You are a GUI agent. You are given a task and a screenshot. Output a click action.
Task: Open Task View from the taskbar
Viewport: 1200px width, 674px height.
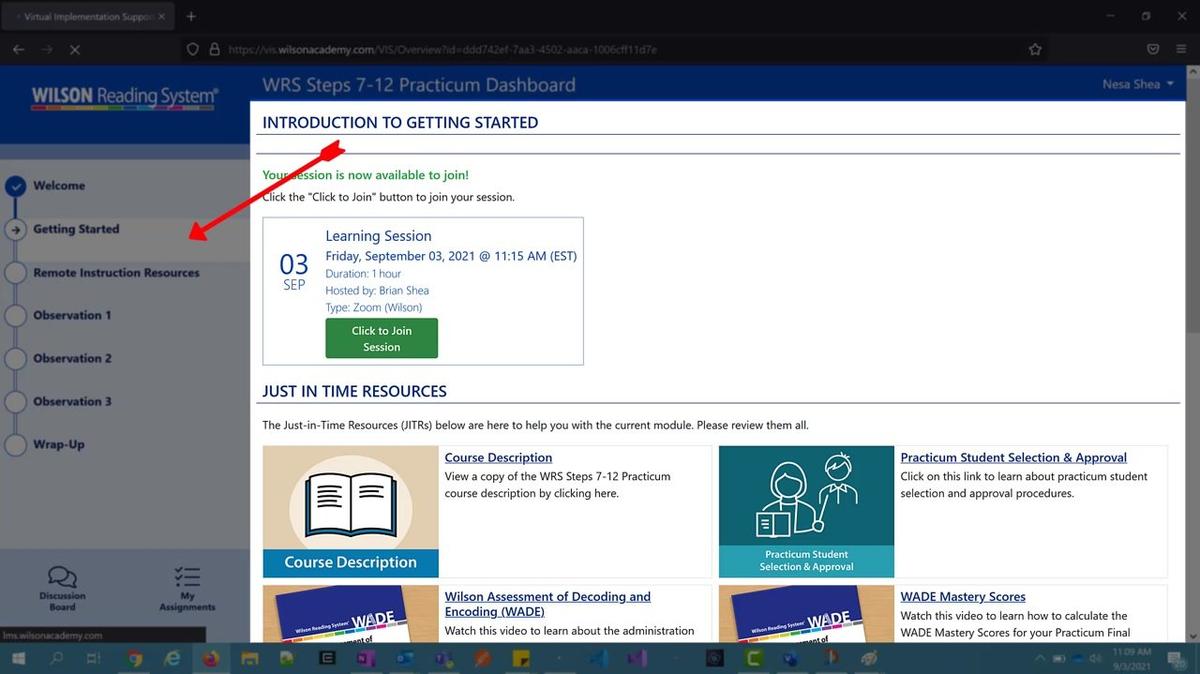(x=94, y=658)
